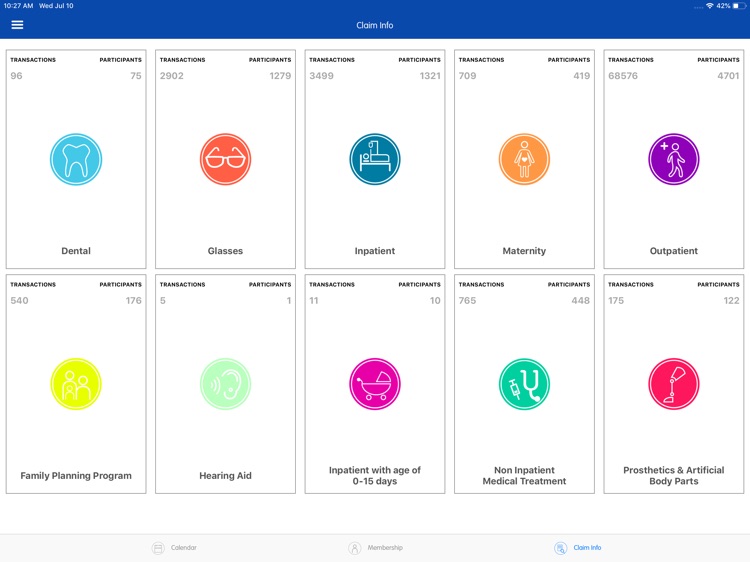Open Inpatient with age of 0-15 days
This screenshot has height=562, width=750.
click(x=375, y=475)
